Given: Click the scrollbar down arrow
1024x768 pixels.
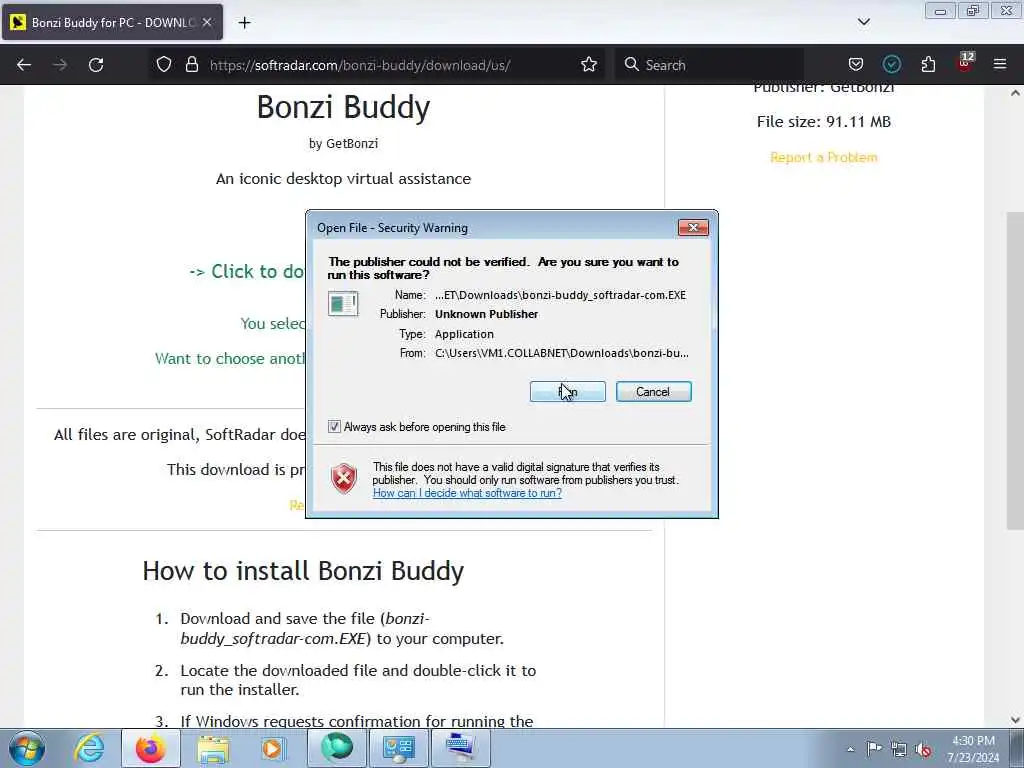Looking at the screenshot, I should [1015, 720].
